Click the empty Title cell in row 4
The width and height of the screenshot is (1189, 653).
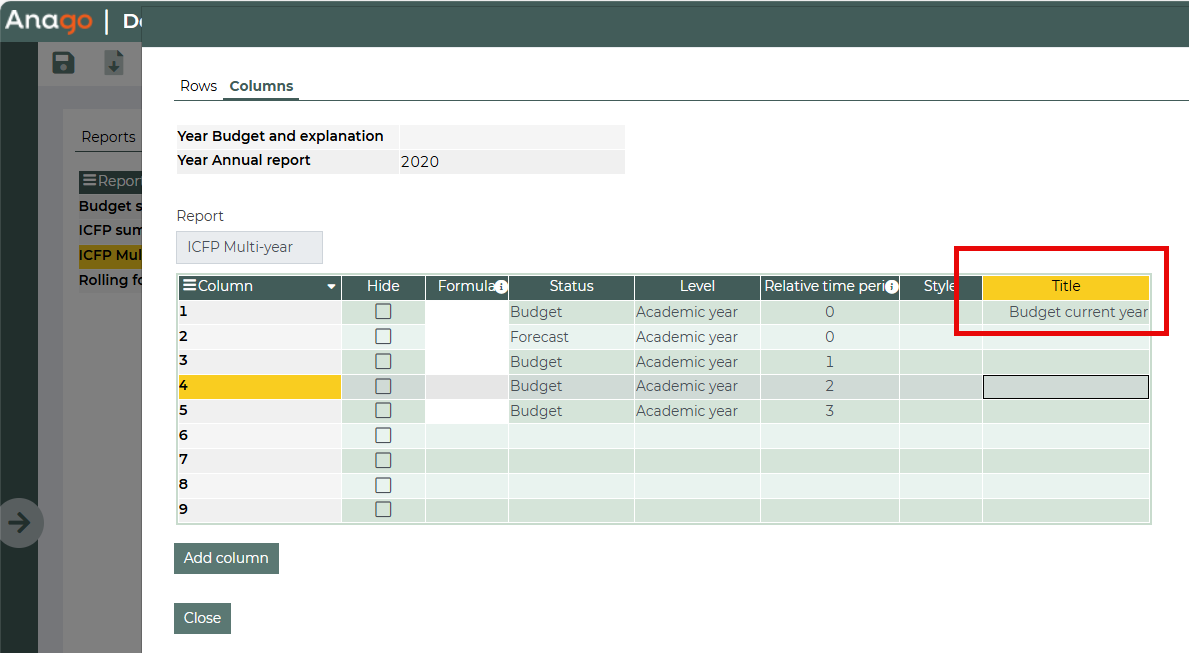pyautogui.click(x=1065, y=387)
